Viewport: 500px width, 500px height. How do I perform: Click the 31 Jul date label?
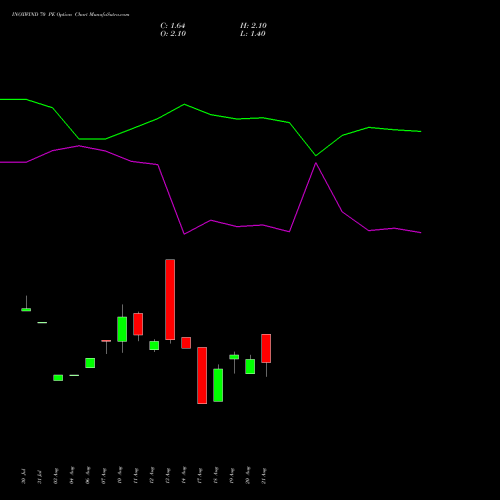click(x=39, y=477)
